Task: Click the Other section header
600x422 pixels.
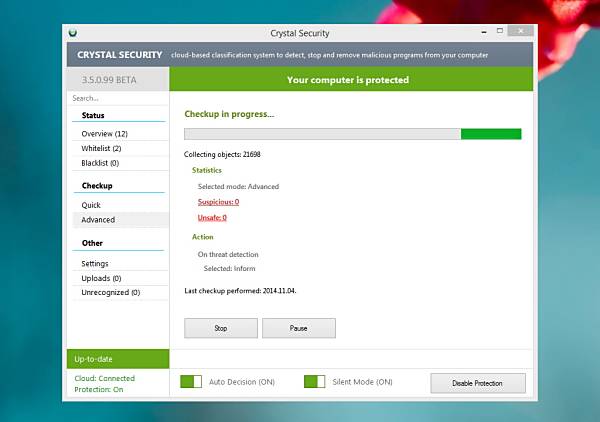Action: pyautogui.click(x=92, y=243)
